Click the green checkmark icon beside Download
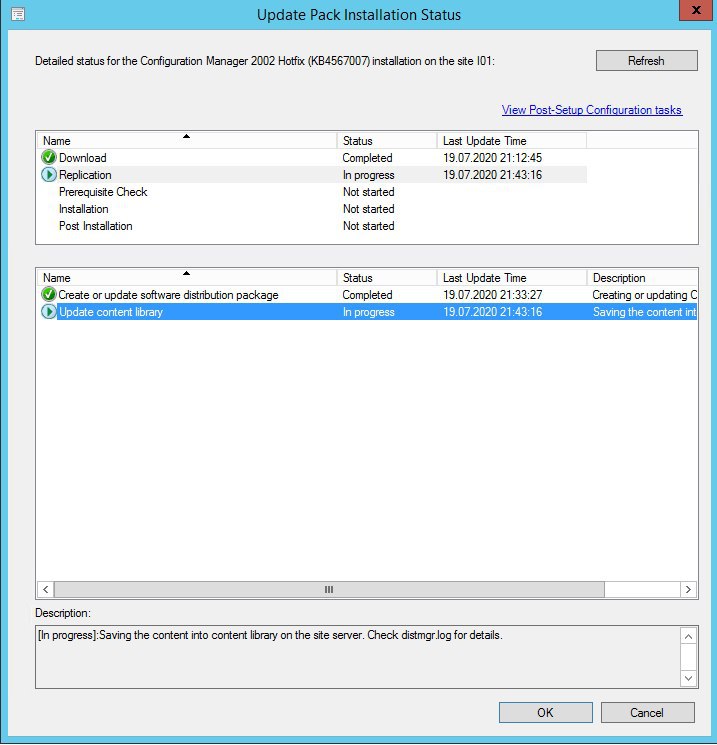The height and width of the screenshot is (745, 717). [x=48, y=157]
